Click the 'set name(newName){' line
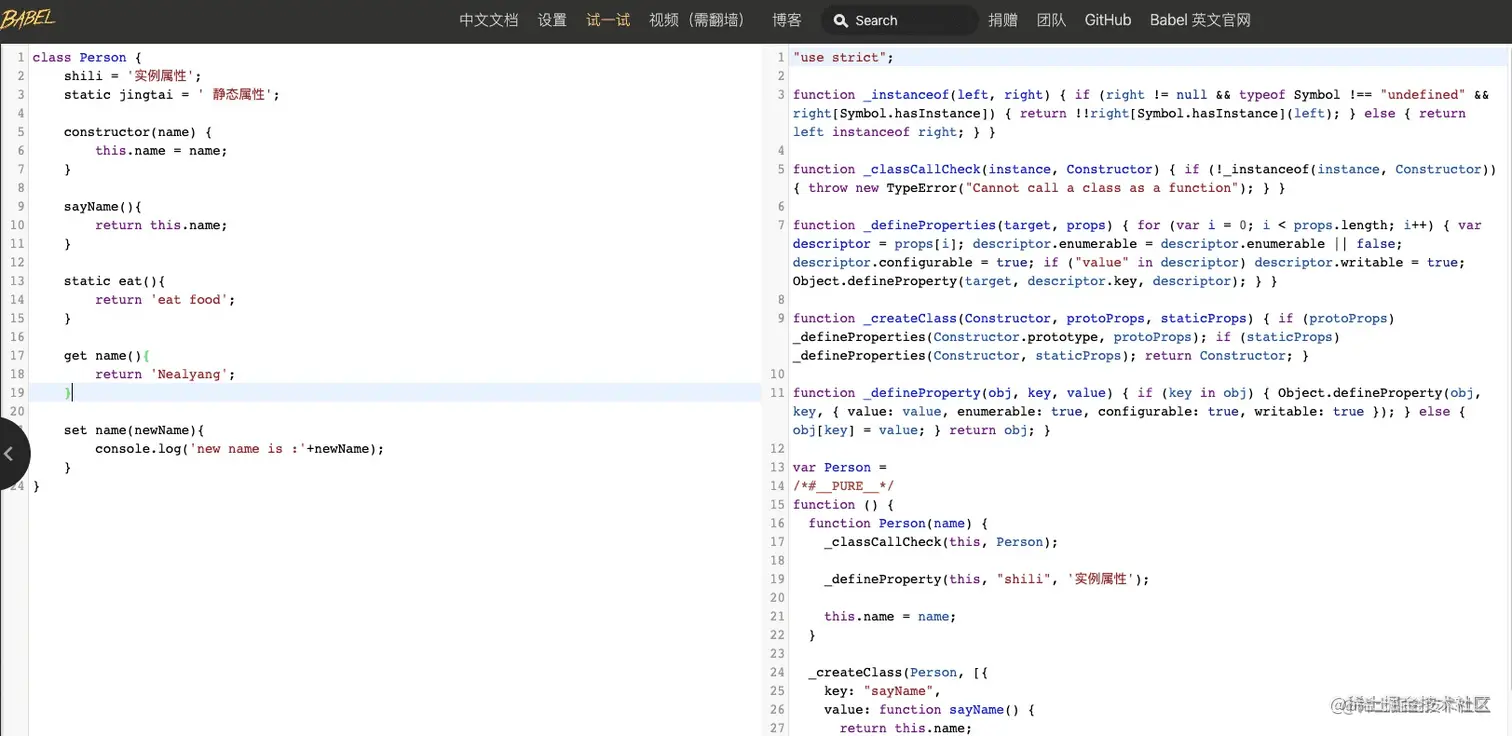This screenshot has width=1512, height=736. (x=134, y=430)
